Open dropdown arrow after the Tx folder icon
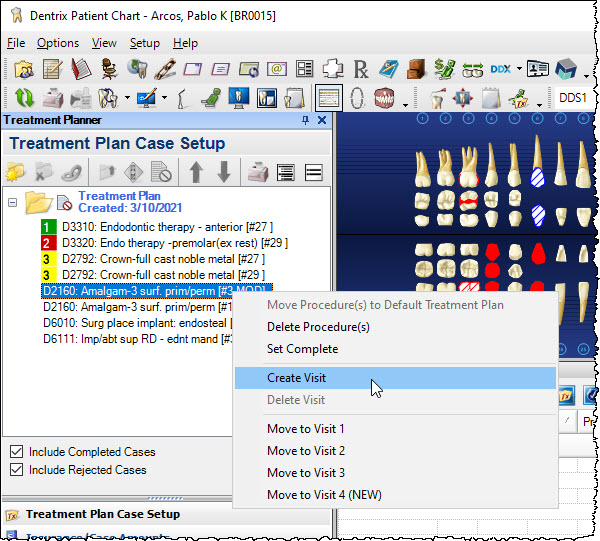The width and height of the screenshot is (600, 541). (x=539, y=105)
